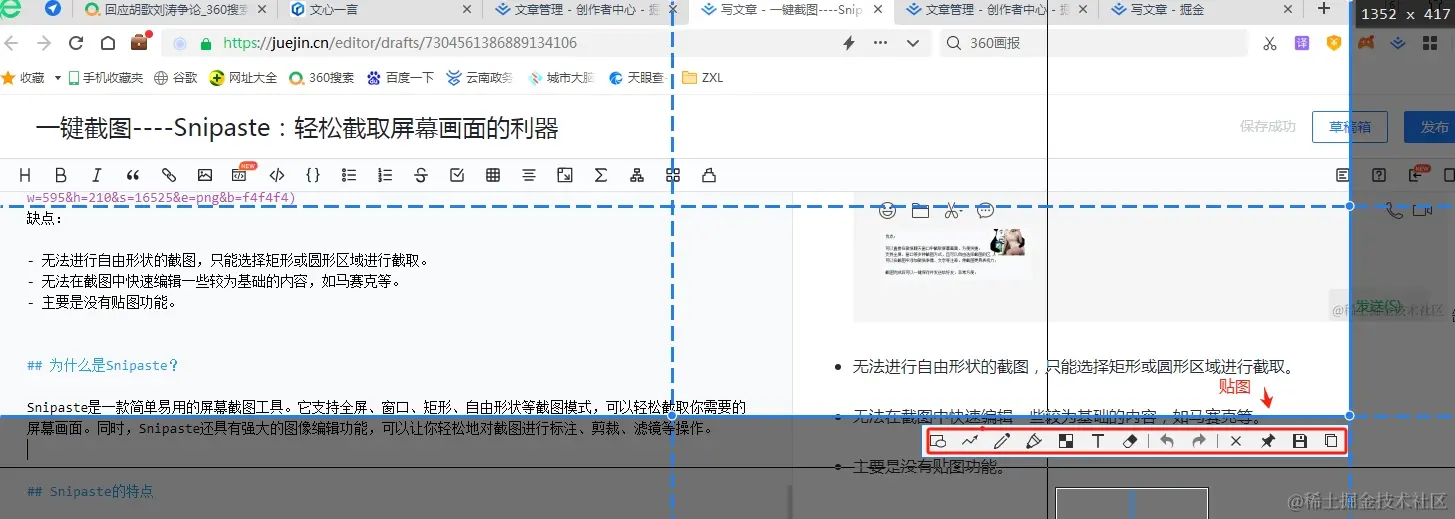Open the code snippet icon marked NEW
This screenshot has width=1455, height=519.
241,174
